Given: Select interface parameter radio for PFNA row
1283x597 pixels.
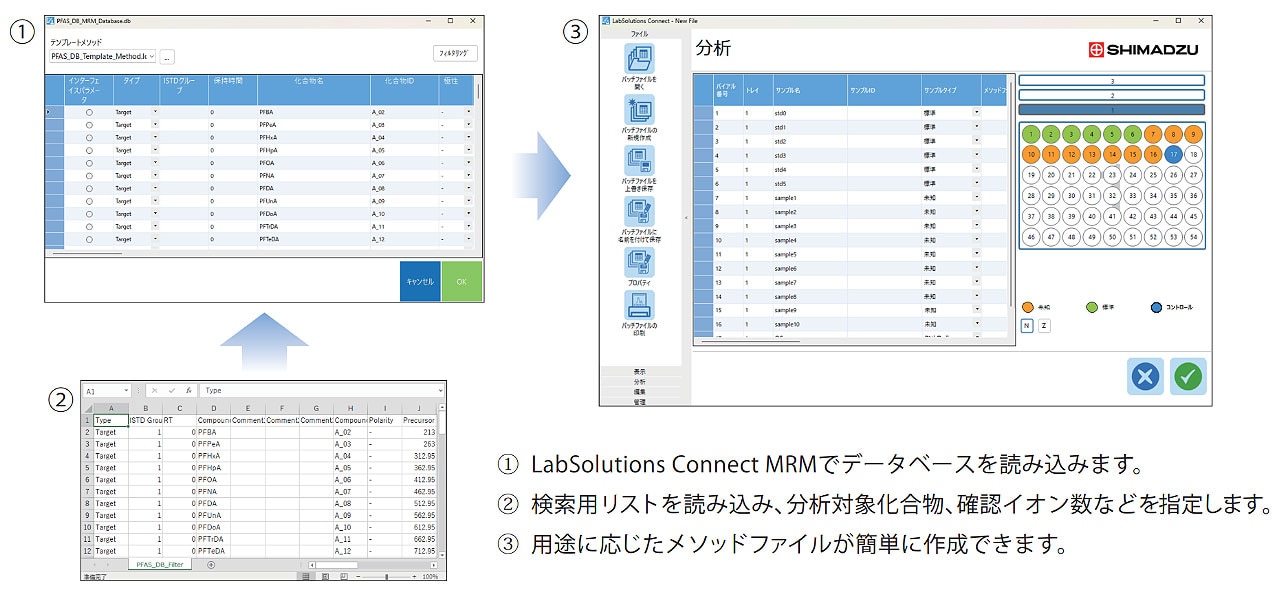Looking at the screenshot, I should (89, 176).
